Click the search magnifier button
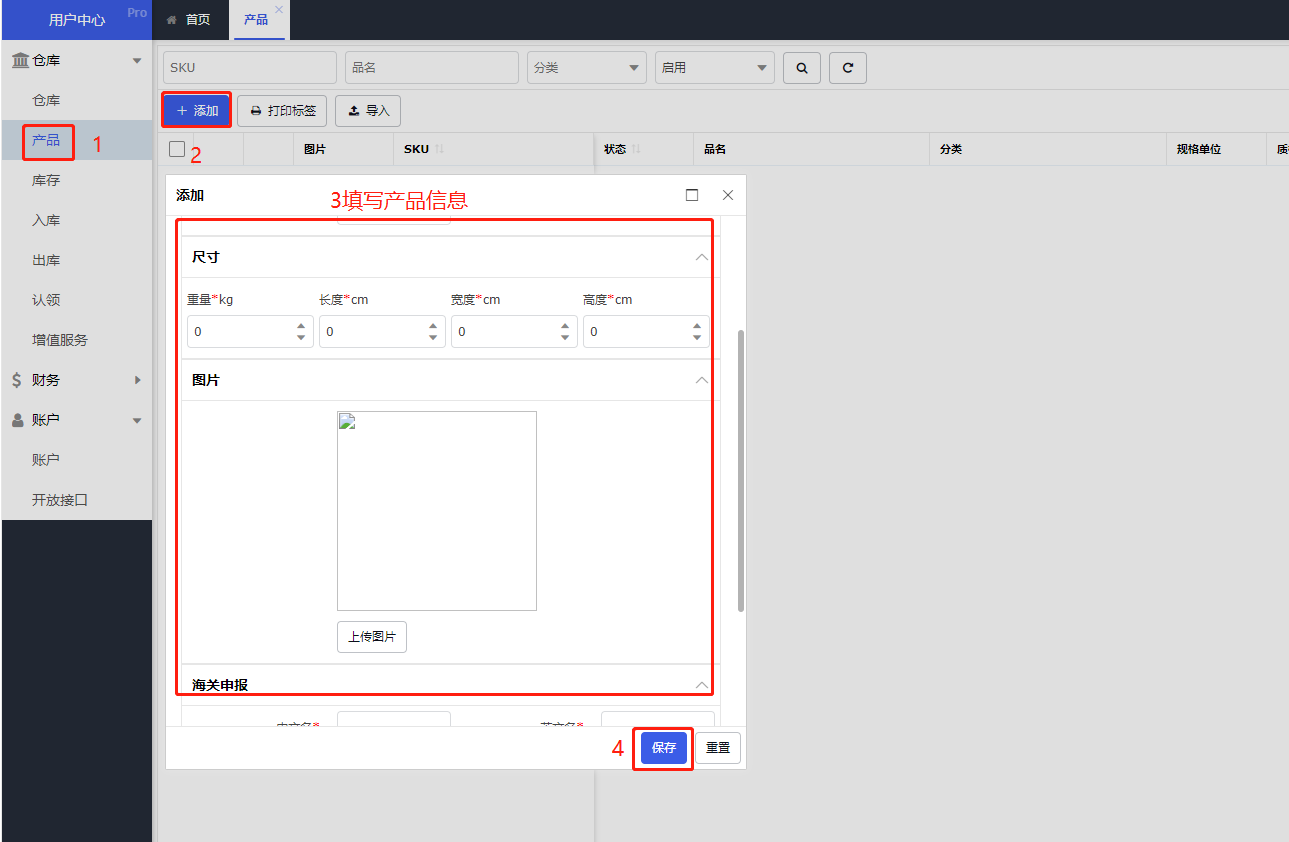 point(801,68)
